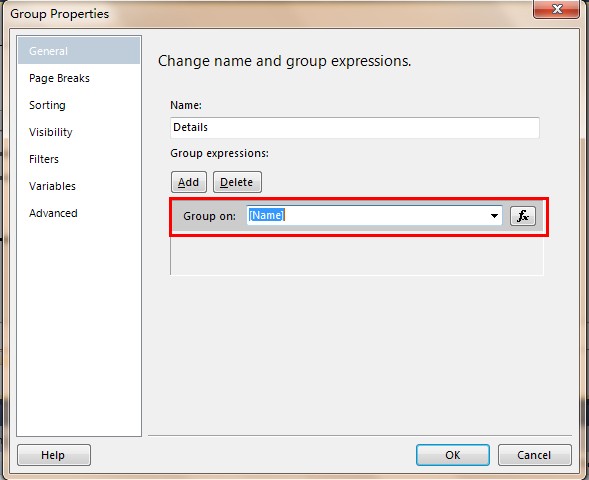
Task: Delete the selected group expression
Action: (x=237, y=182)
